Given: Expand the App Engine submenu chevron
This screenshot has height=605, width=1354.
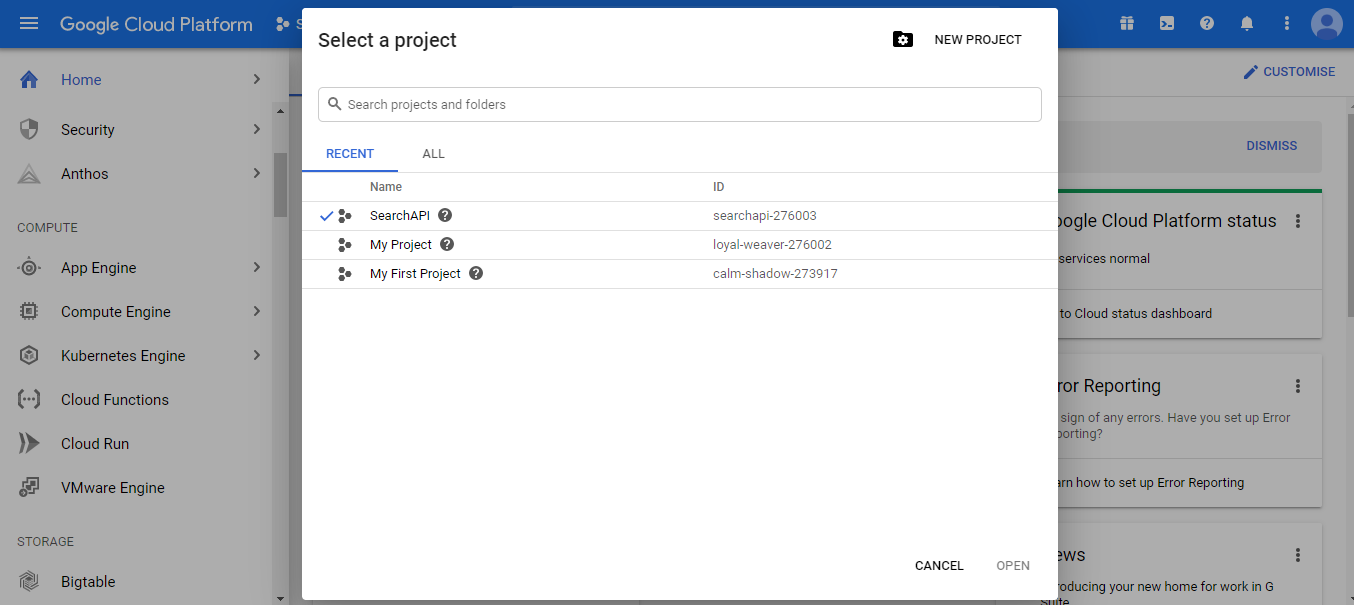Looking at the screenshot, I should (x=257, y=267).
